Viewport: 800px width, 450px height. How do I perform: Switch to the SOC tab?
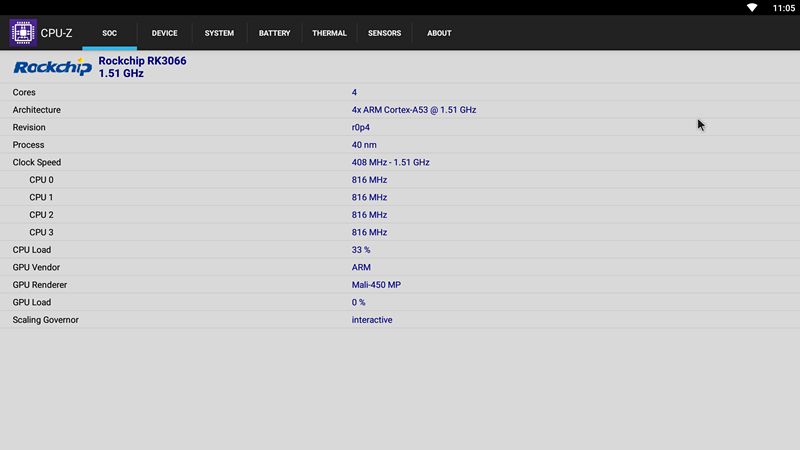[109, 33]
